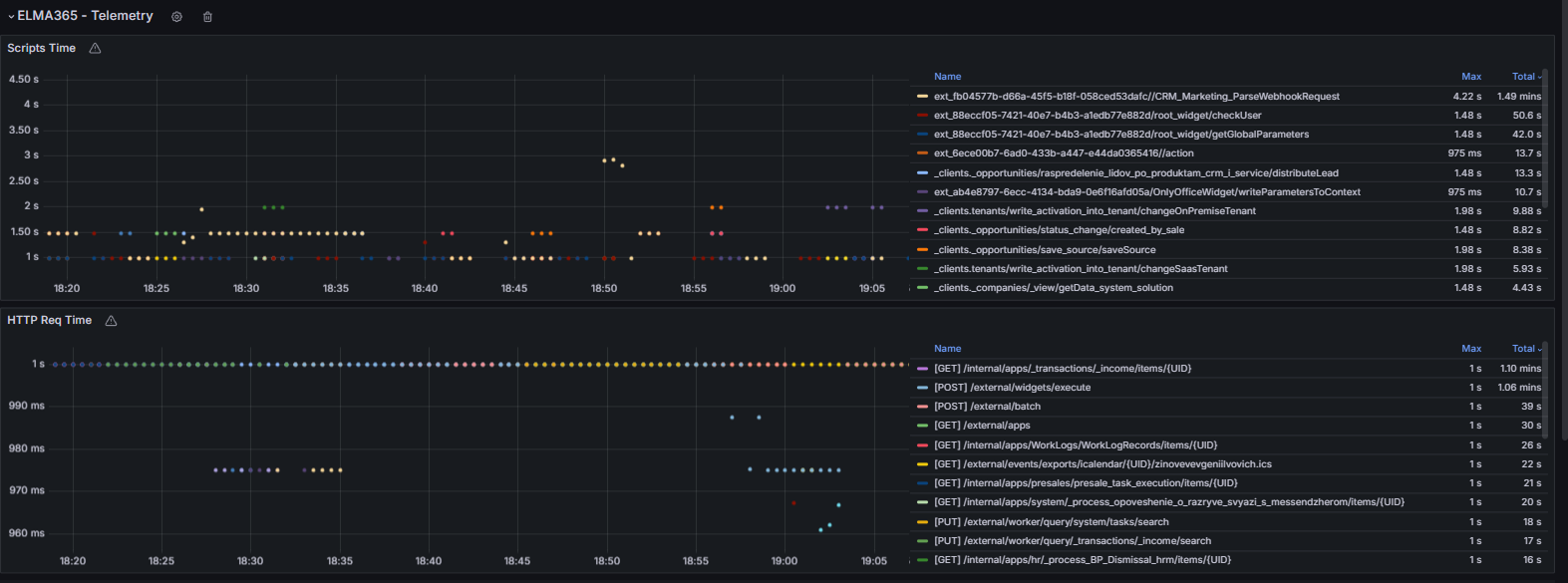Click the 1.10 mins total value

1520,369
